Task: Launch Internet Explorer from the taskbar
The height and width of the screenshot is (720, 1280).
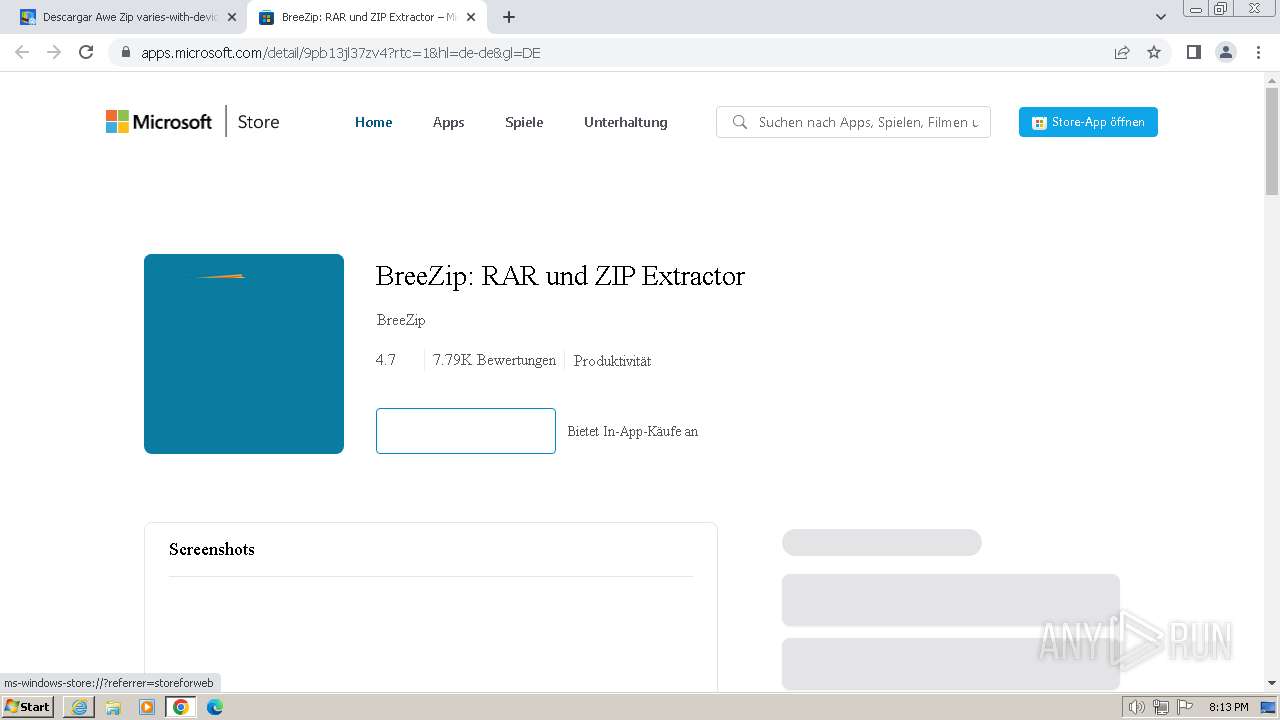Action: click(x=79, y=707)
